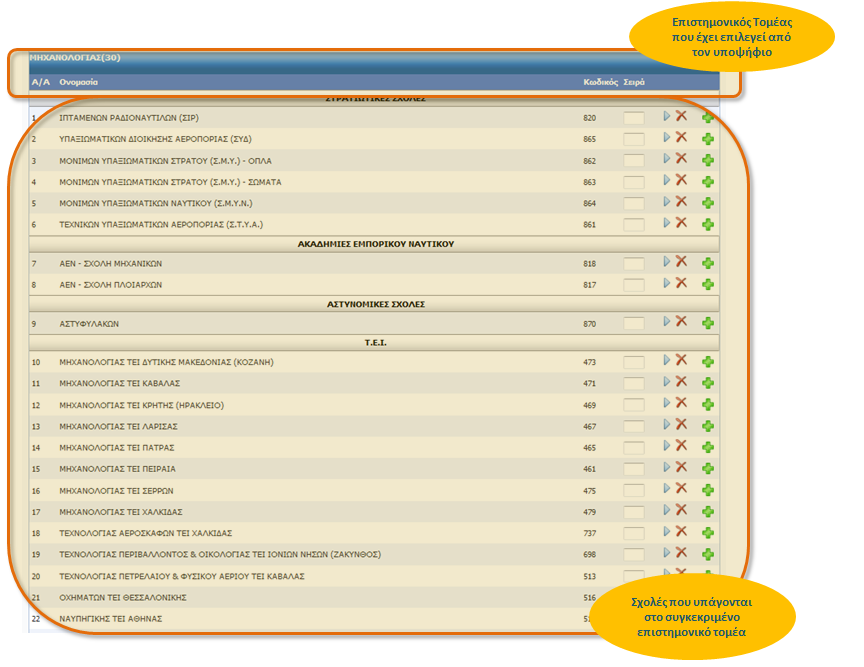Image resolution: width=864 pixels, height=667 pixels.
Task: Click blue arrow on ΜΗΧΑΝΟΛΟΓΙΑΣ ΤΕΙ ΣΕΡΡΩΝ row
Action: coord(667,488)
